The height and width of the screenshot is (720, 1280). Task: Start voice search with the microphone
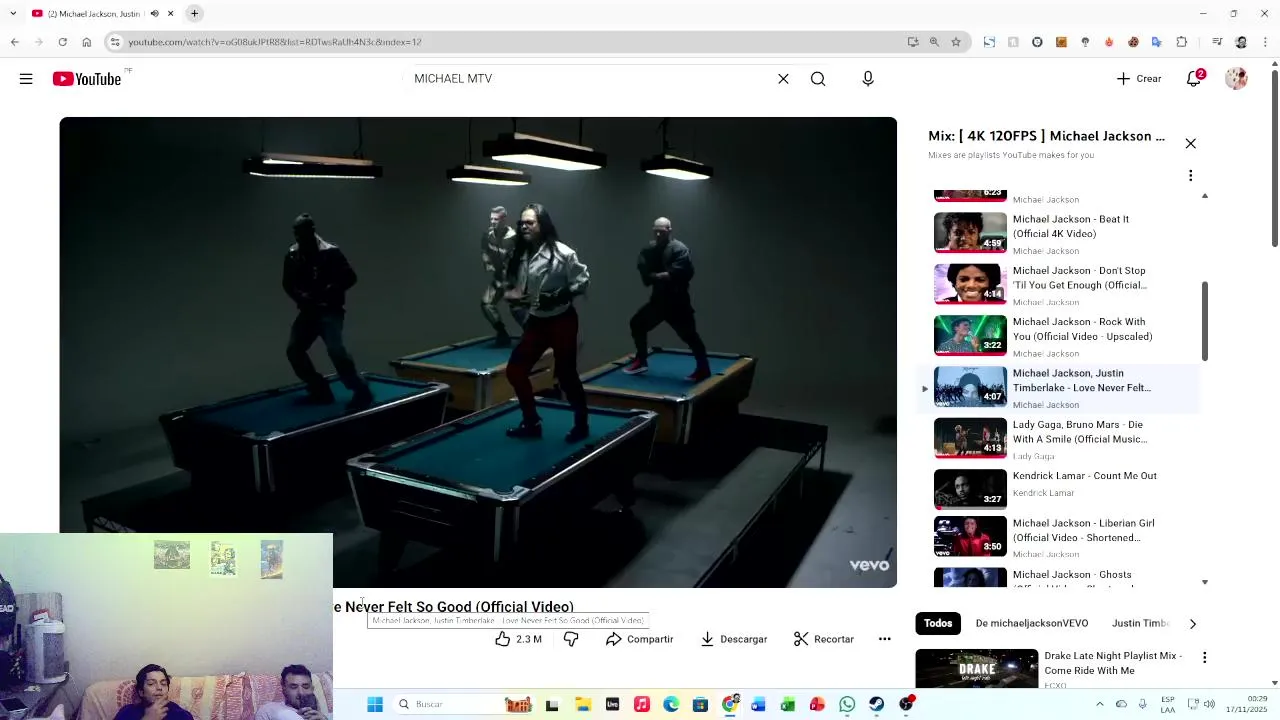868,79
